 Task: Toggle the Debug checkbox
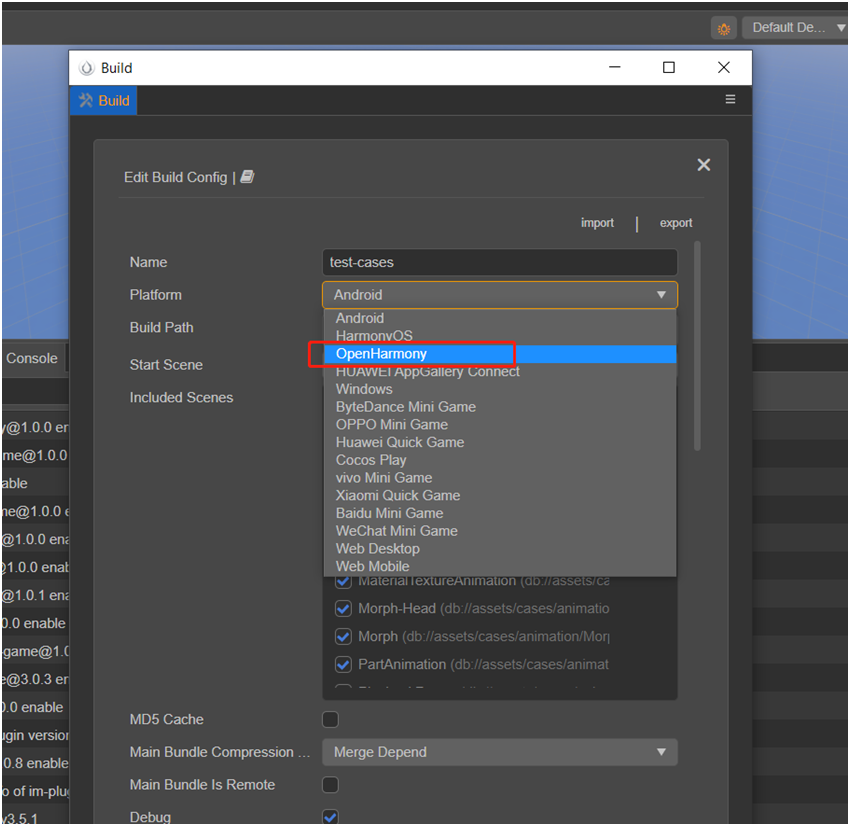[330, 817]
